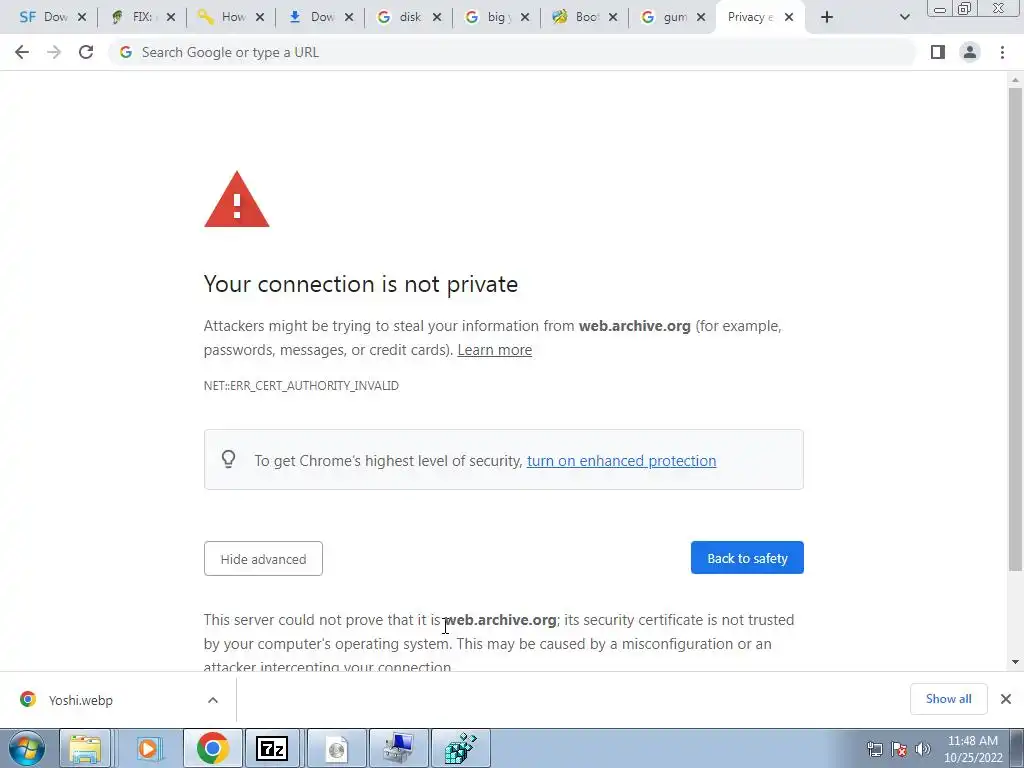Open the Windows Start menu
This screenshot has width=1024, height=768.
[27, 748]
